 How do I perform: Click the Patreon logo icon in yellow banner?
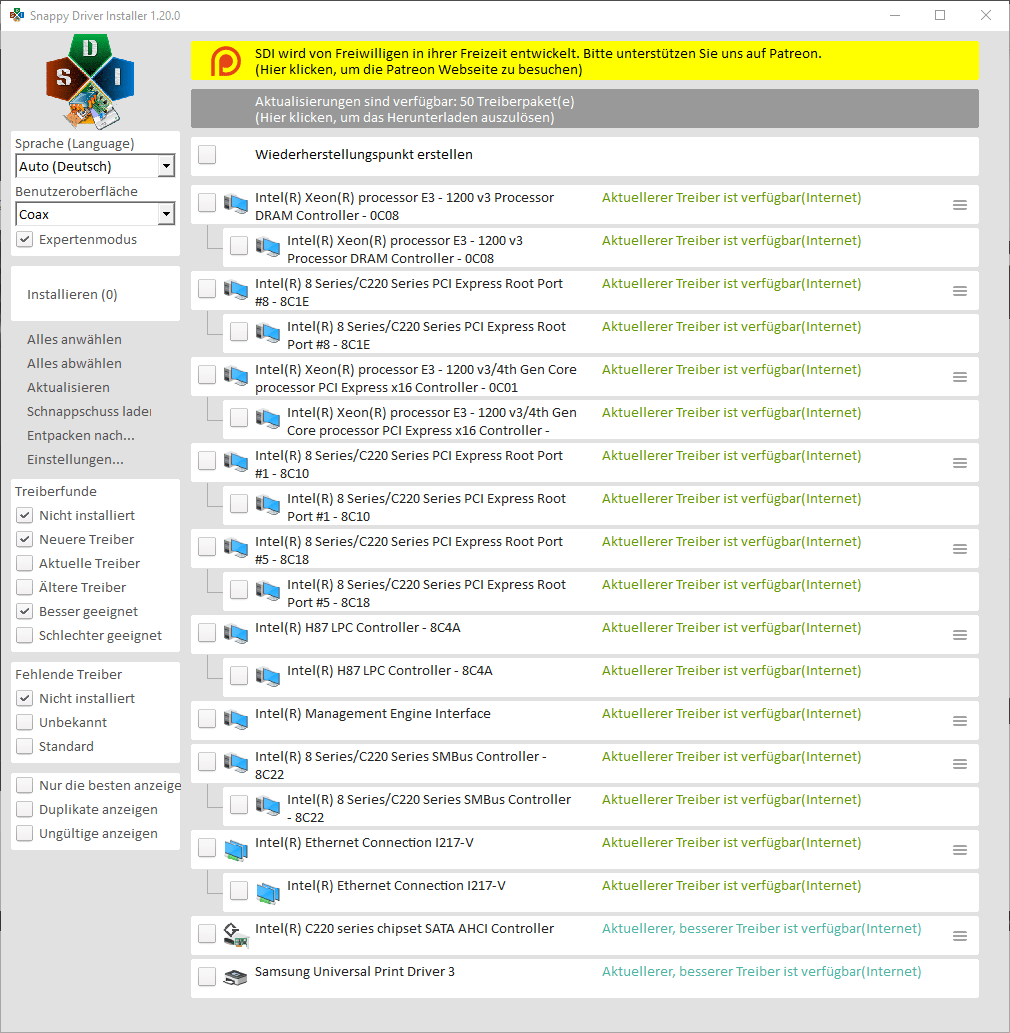pyautogui.click(x=225, y=61)
